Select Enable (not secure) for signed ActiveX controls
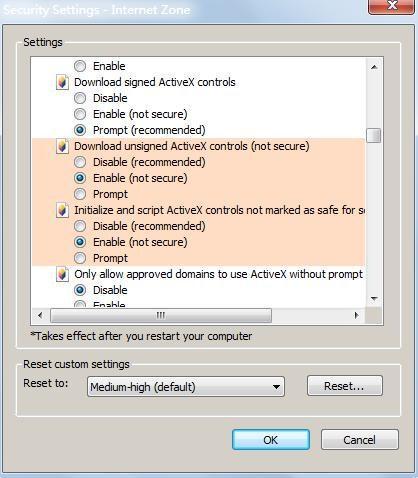This screenshot has height=478, width=418. click(80, 114)
